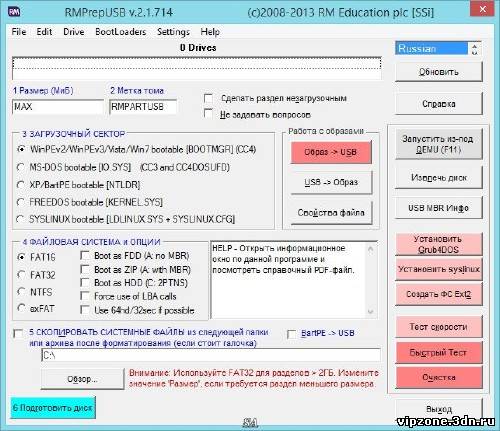
Task: Open the Edit menu
Action: click(x=44, y=32)
